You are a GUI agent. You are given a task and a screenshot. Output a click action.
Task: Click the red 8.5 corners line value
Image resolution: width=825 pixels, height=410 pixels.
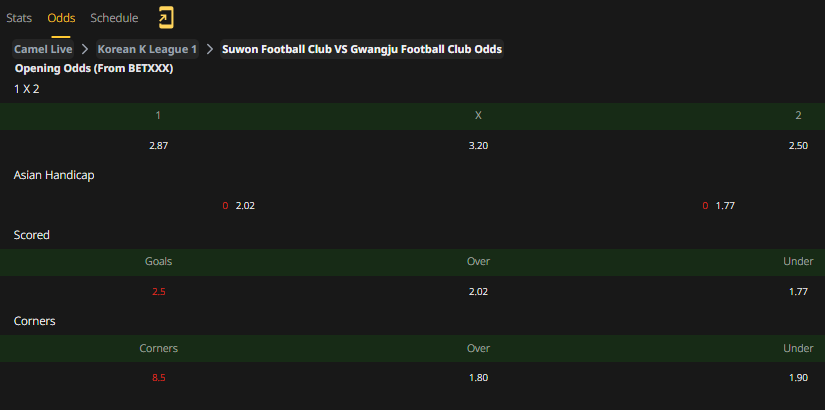[158, 378]
